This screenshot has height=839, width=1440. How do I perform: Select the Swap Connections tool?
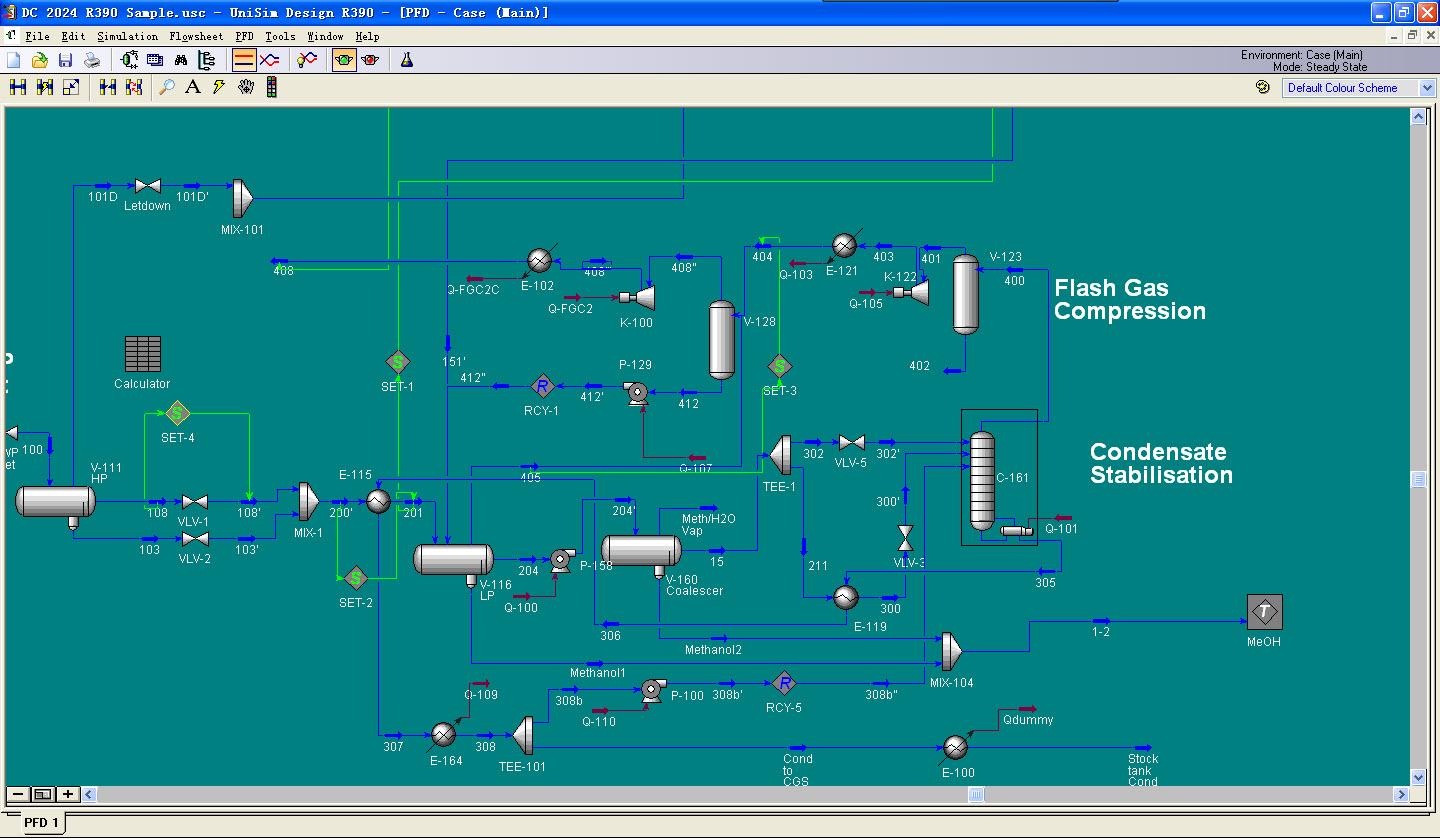[x=134, y=88]
